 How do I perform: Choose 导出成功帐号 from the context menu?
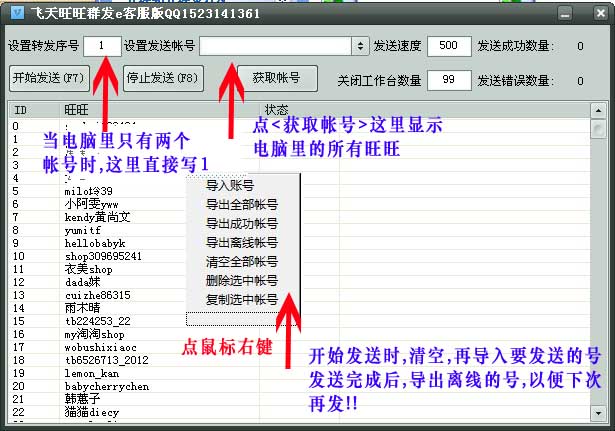242,224
